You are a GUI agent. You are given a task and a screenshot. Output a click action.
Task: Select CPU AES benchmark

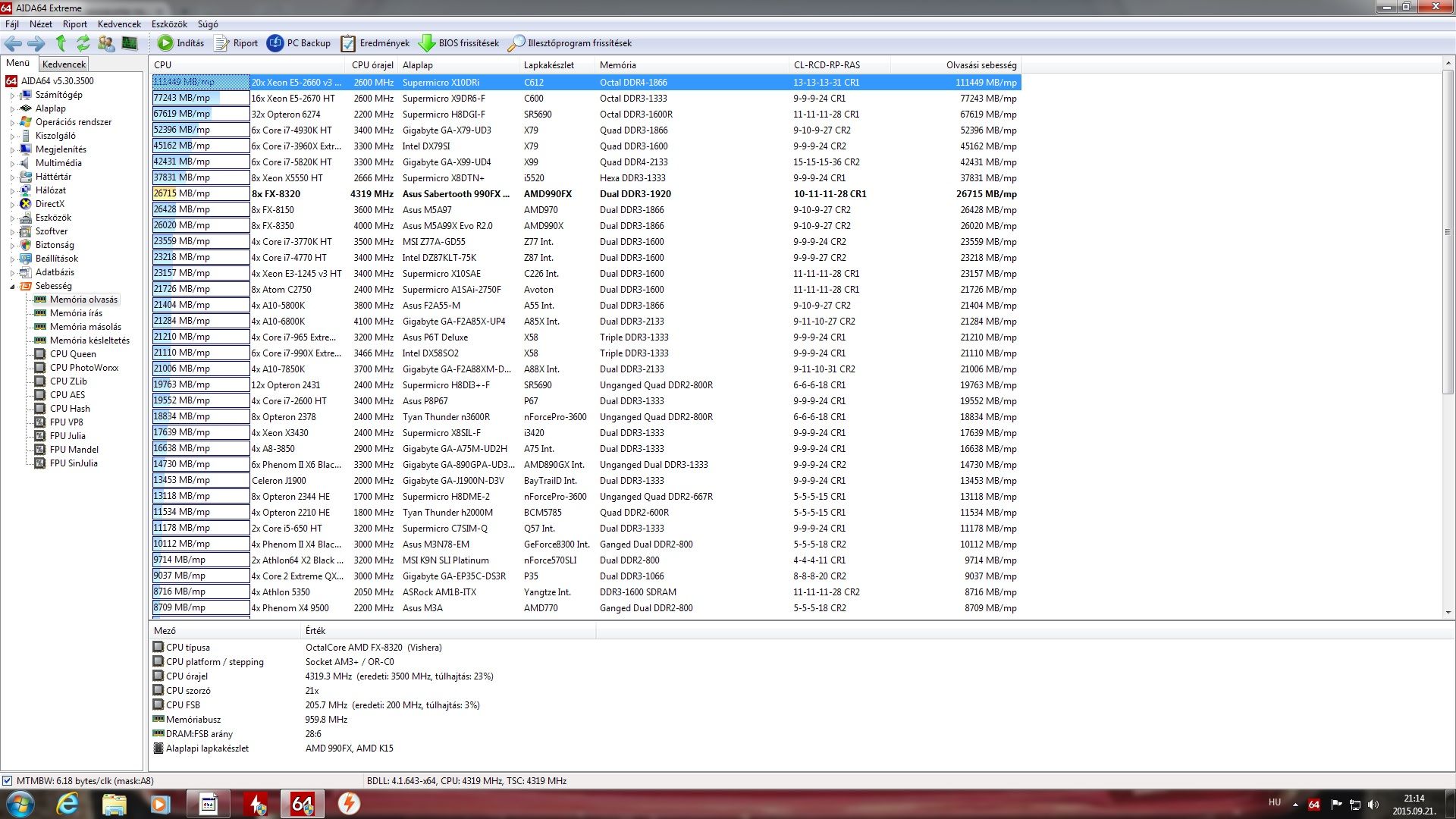coord(67,395)
